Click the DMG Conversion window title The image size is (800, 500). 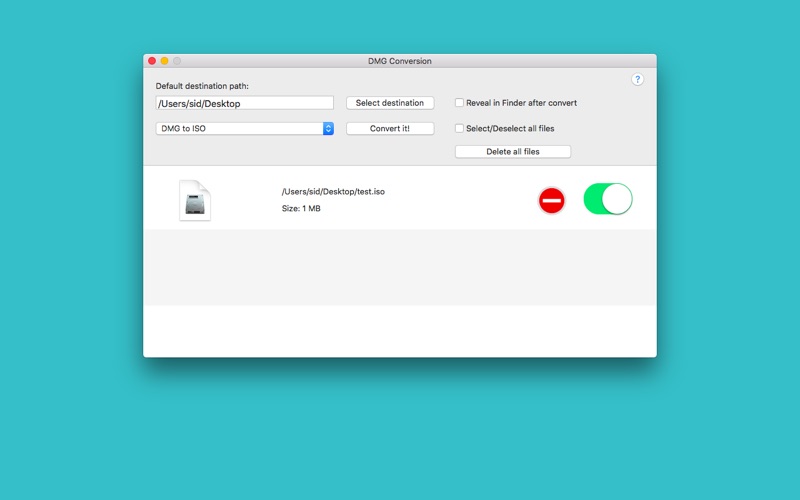coord(400,61)
